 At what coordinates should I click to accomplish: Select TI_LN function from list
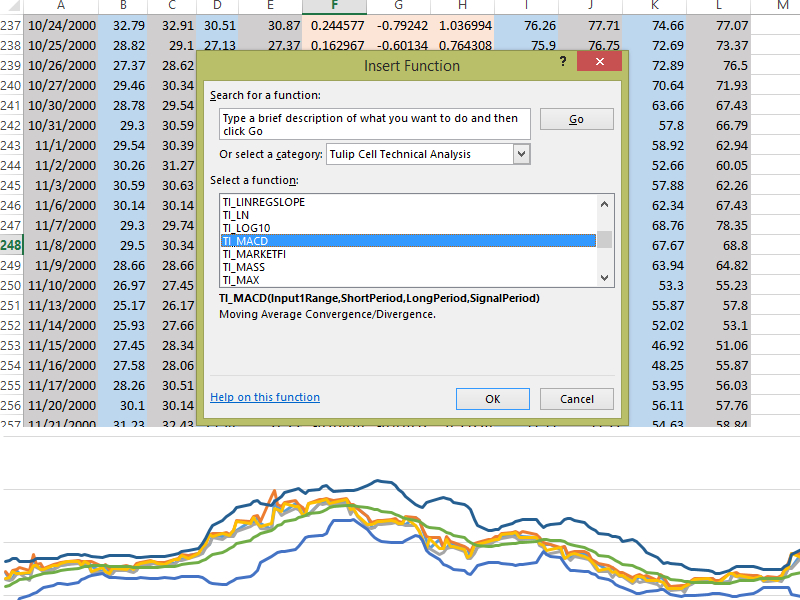[236, 215]
